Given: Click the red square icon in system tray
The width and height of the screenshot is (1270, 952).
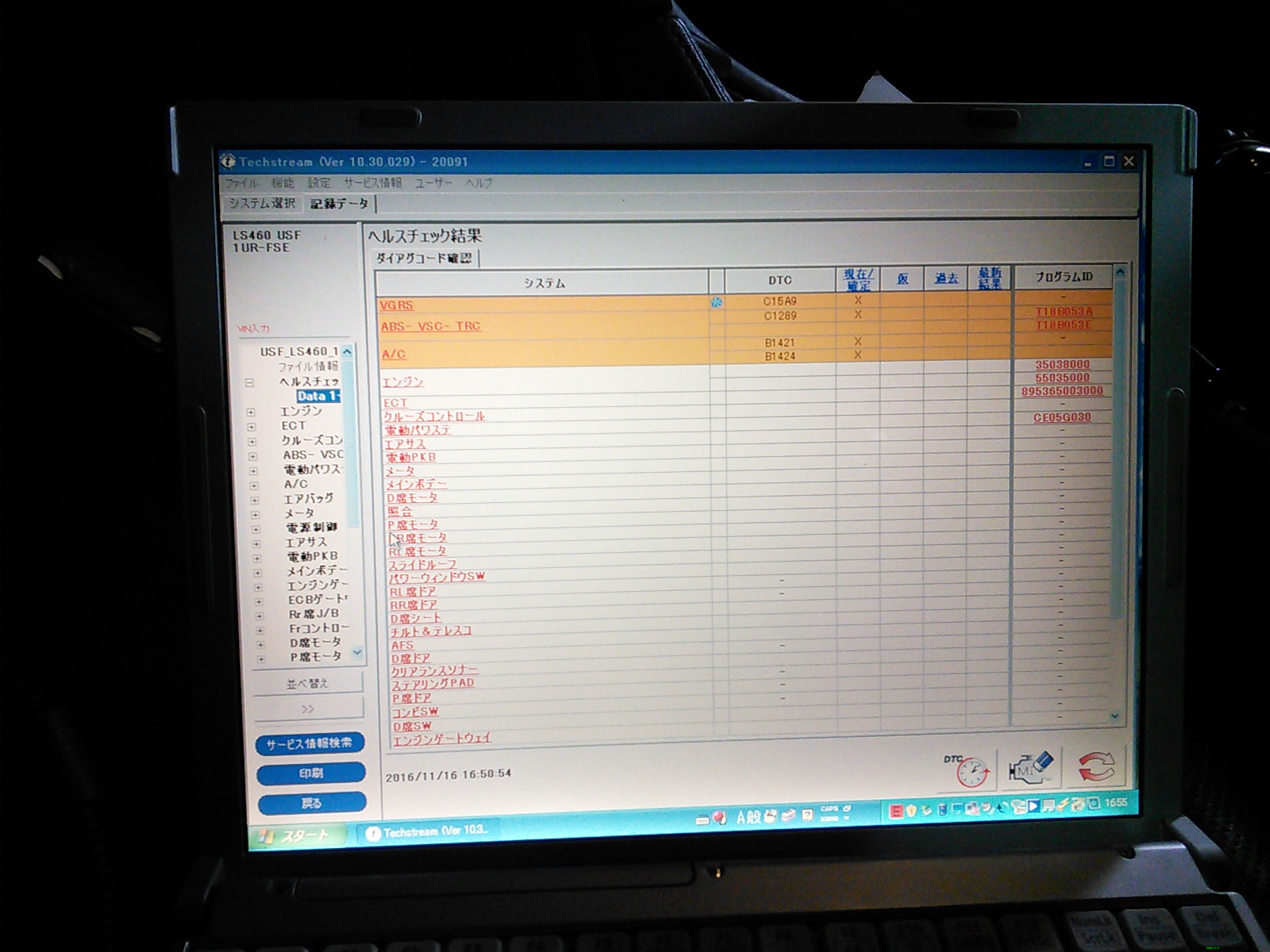Looking at the screenshot, I should pos(896,811).
